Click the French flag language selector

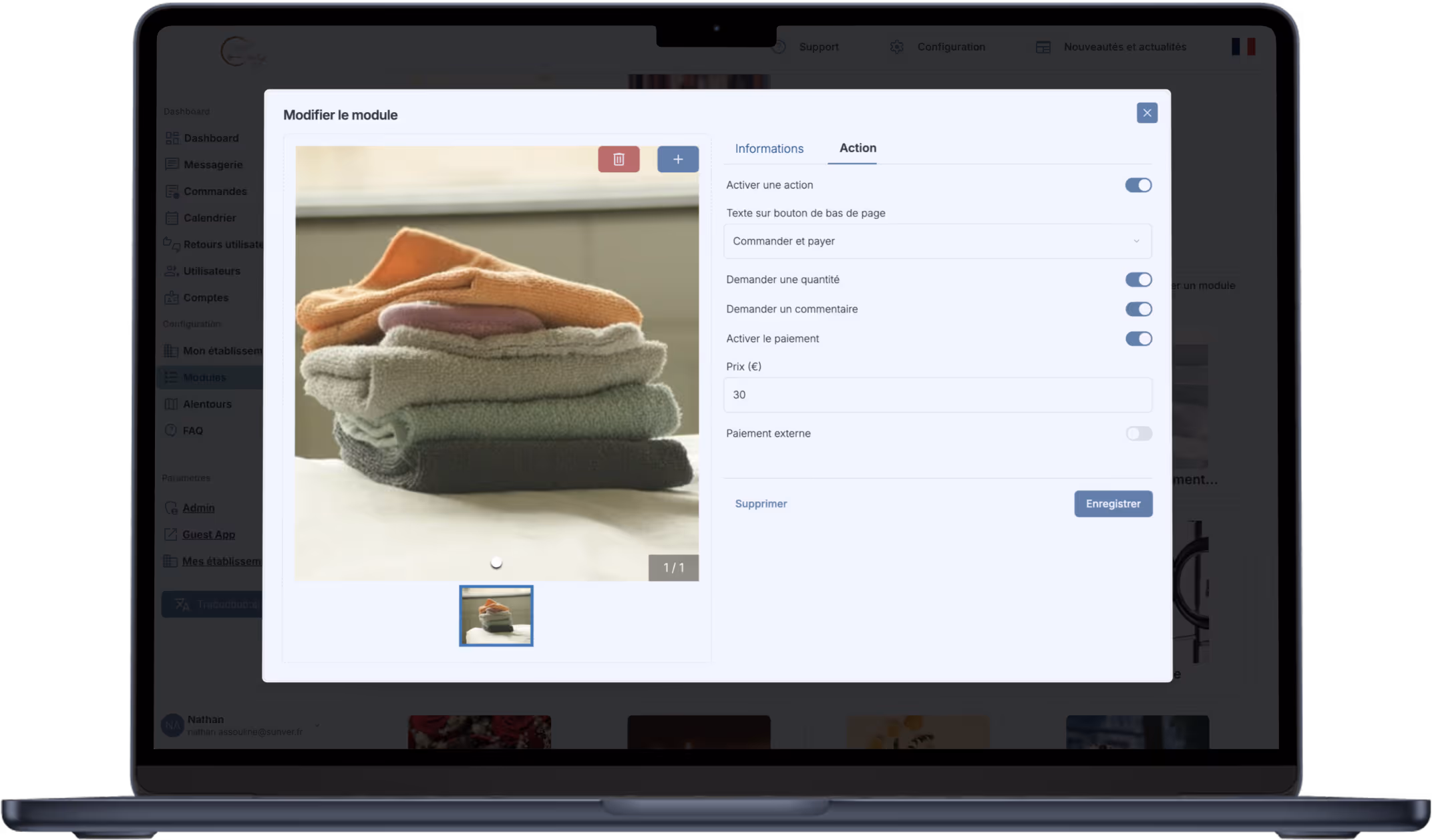[1243, 47]
